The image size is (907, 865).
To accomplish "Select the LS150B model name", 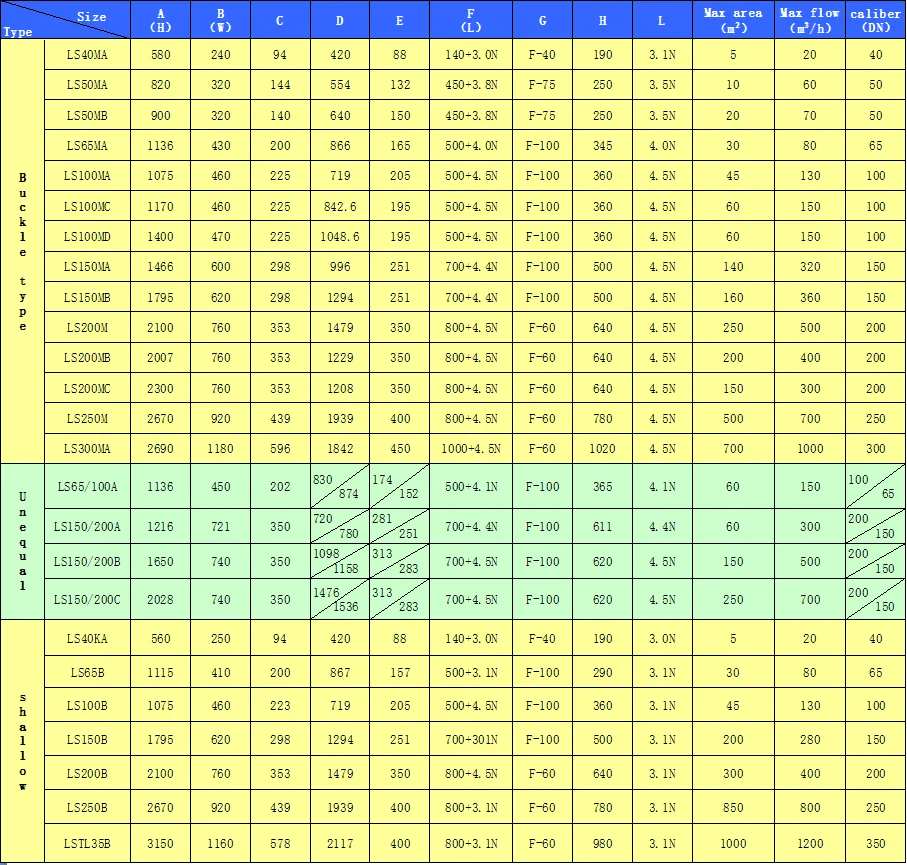I will (87, 739).
